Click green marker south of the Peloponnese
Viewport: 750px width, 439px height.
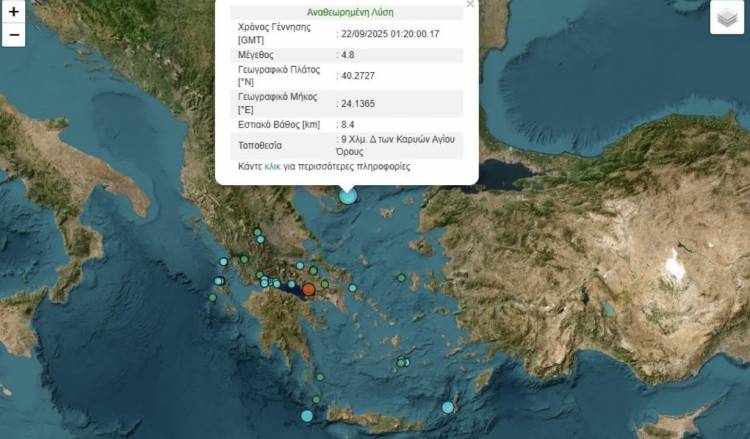pos(319,376)
